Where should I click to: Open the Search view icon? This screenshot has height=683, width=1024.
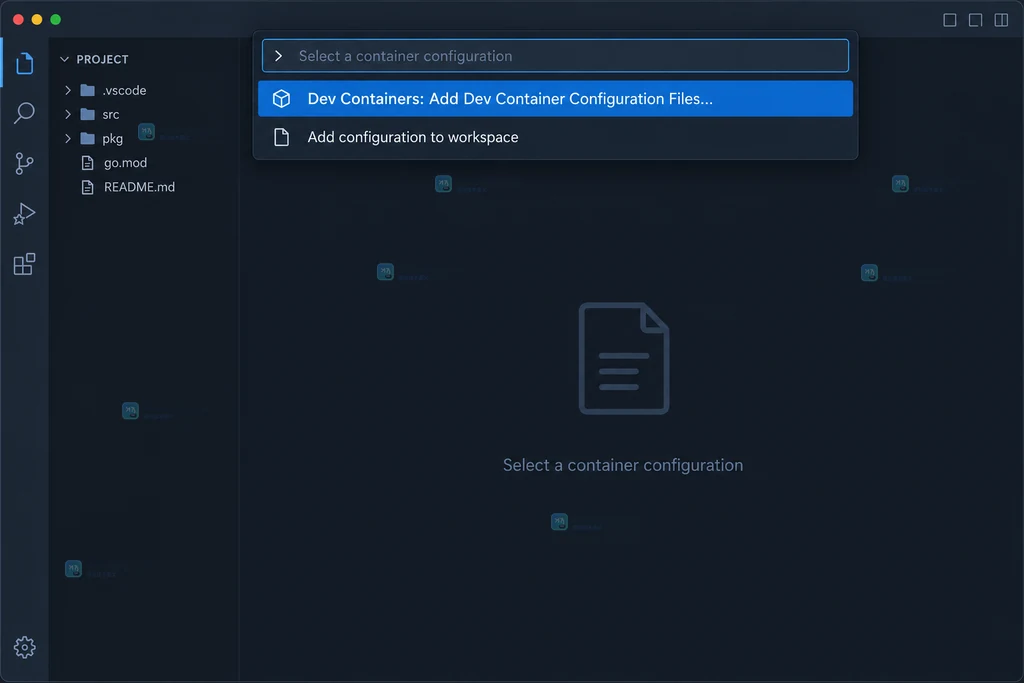pos(24,113)
